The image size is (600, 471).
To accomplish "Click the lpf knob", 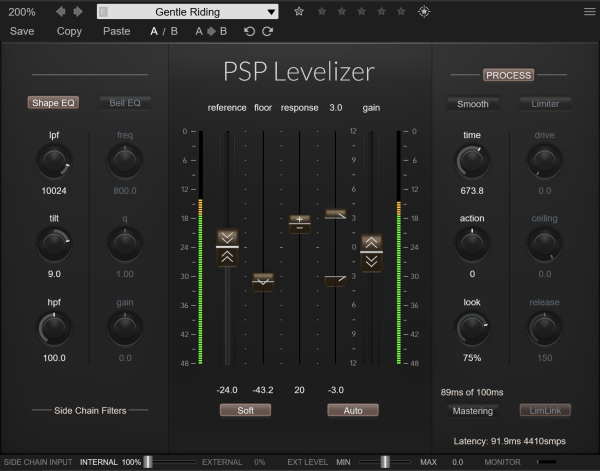I will (x=54, y=161).
